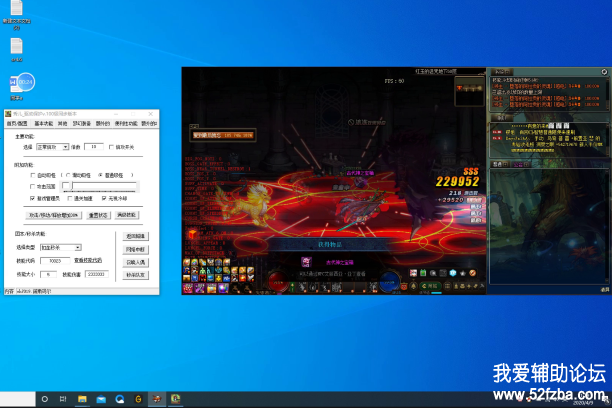This screenshot has width=612, height=408.
Task: Click the purple item icon in the obtained-item popup
Action: tap(306, 262)
